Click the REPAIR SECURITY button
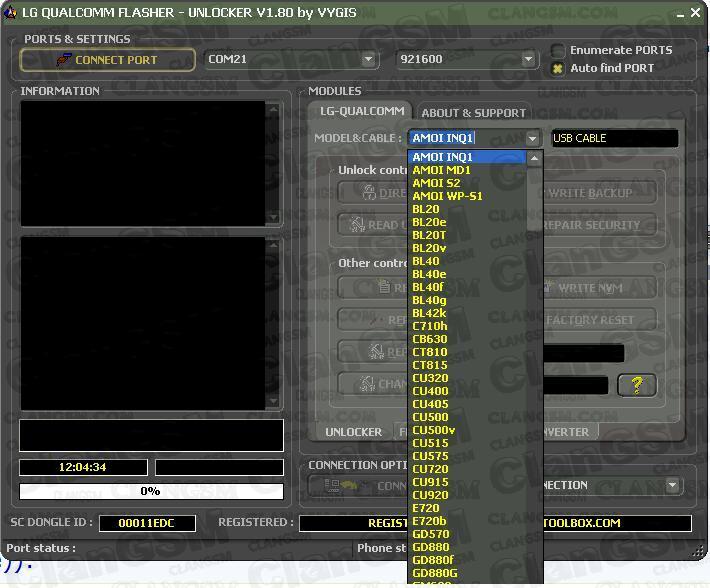The height and width of the screenshot is (588, 710). coord(599,225)
